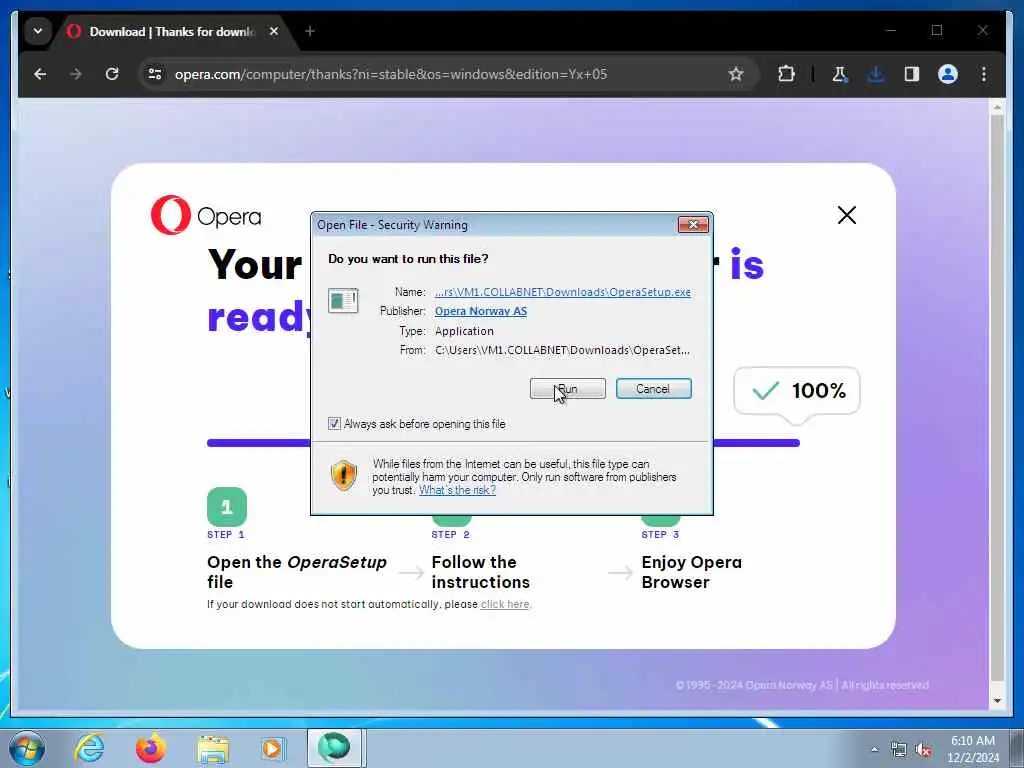The width and height of the screenshot is (1024, 768).
Task: Click the application file icon in dialog
Action: tap(343, 301)
